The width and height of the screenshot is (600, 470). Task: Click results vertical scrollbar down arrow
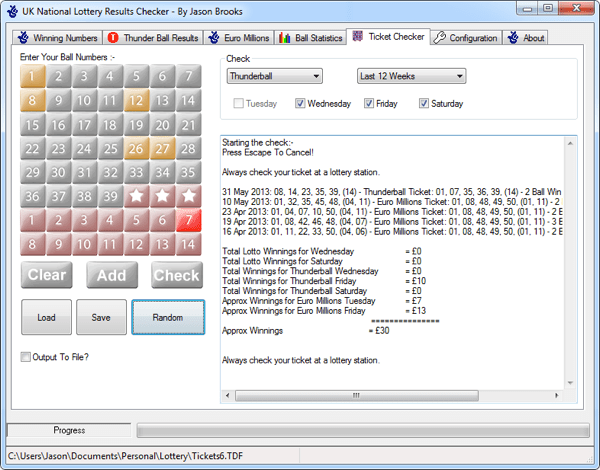coord(570,383)
